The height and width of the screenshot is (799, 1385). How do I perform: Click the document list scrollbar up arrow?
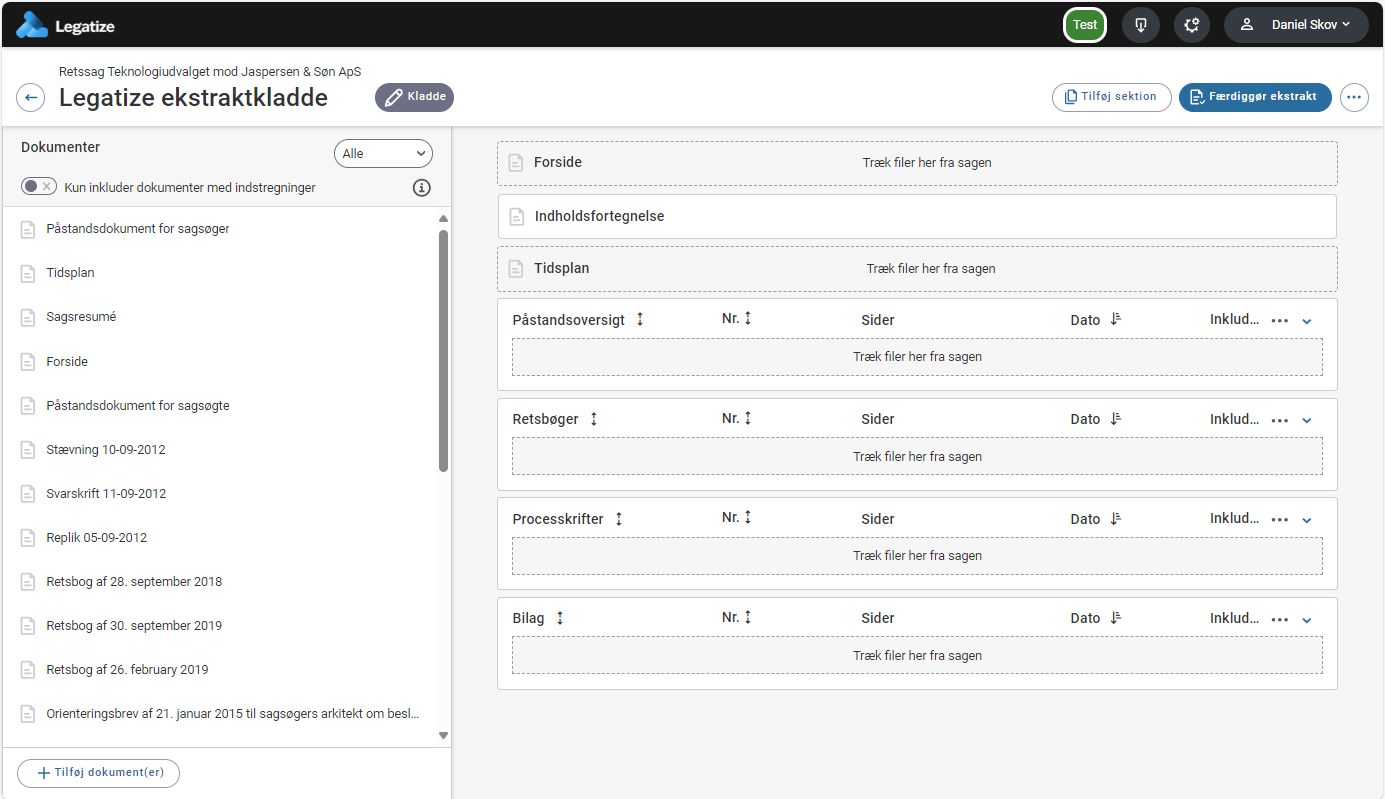click(443, 218)
